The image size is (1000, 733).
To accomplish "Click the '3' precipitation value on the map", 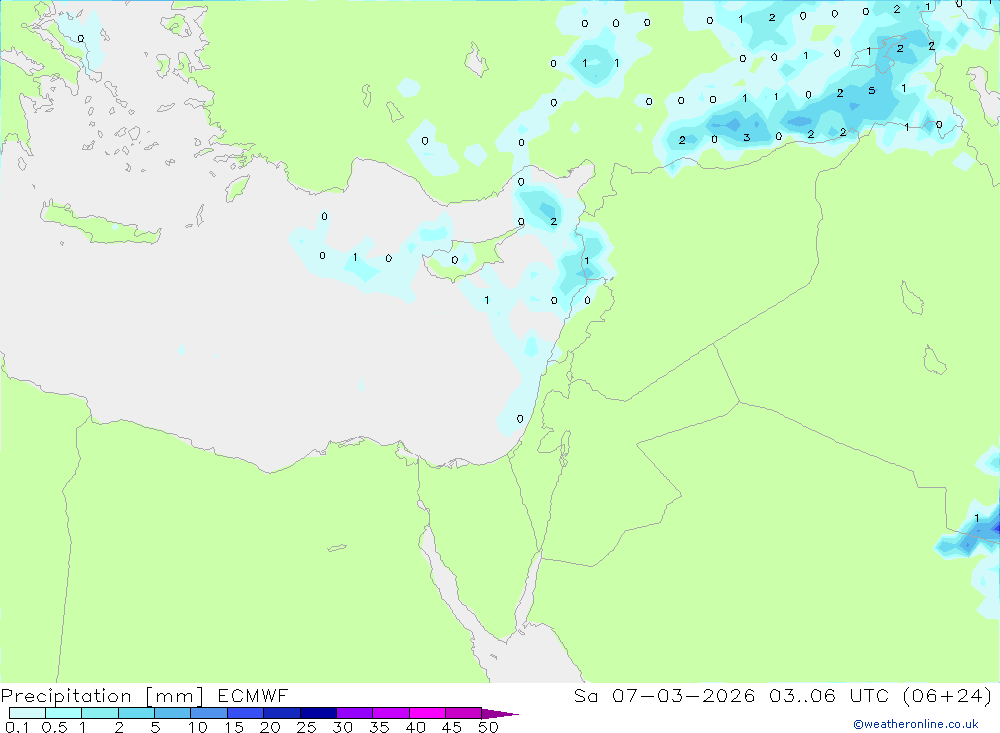I will pos(746,138).
